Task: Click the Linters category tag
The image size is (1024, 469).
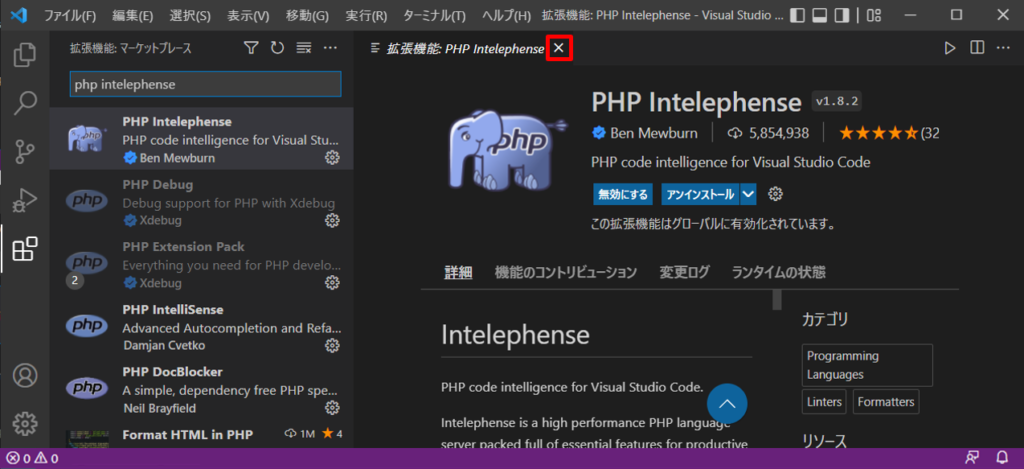Action: [x=825, y=402]
